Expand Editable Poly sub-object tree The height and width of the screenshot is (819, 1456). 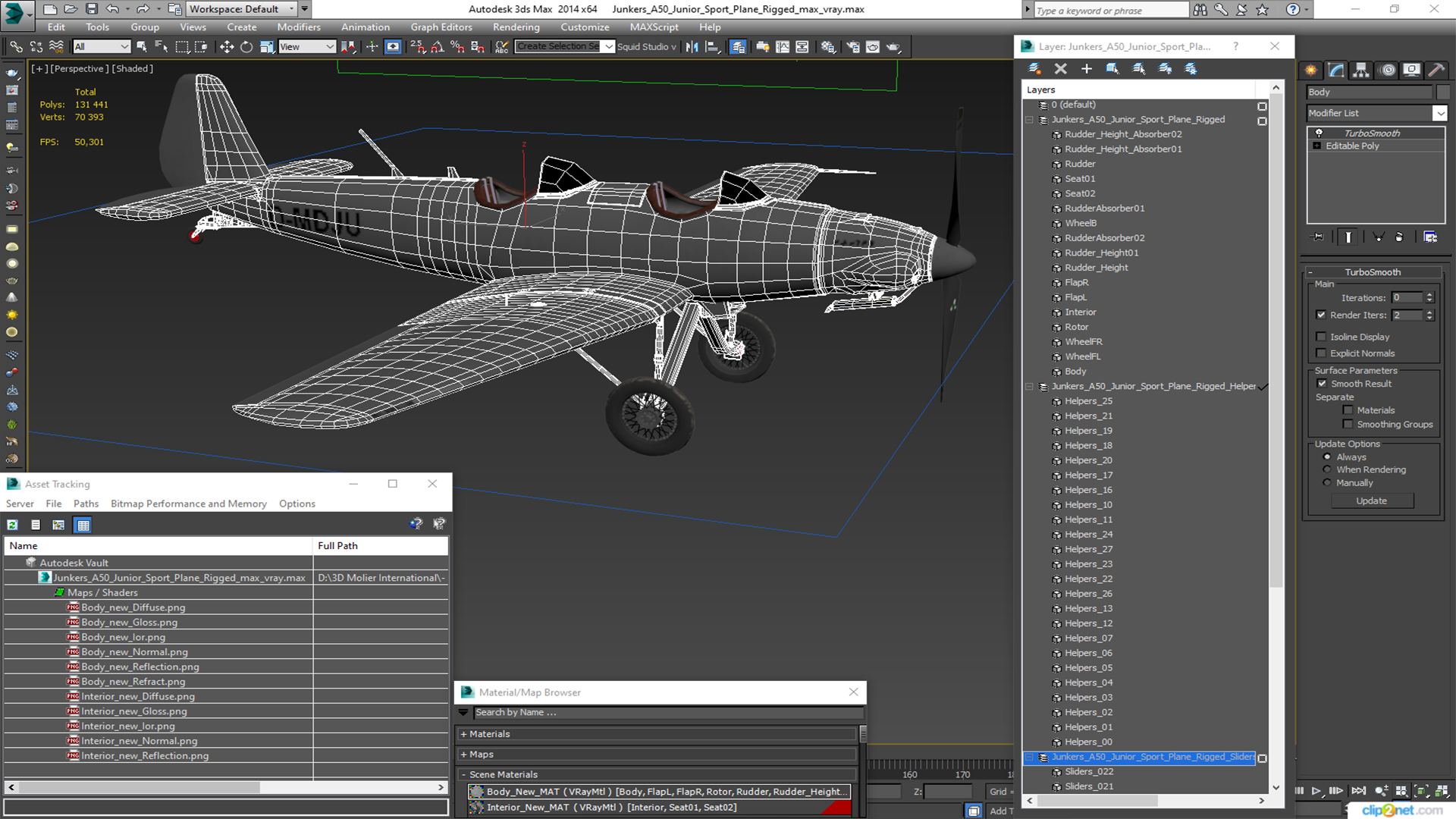(1317, 146)
